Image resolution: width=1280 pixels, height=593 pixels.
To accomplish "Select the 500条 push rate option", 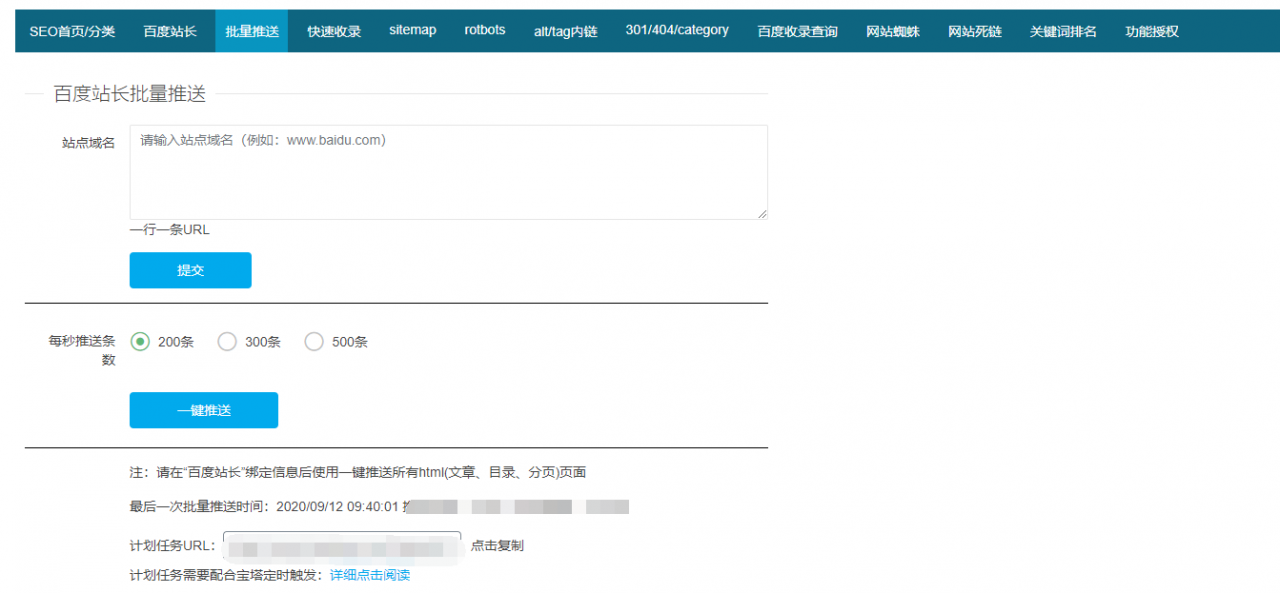I will coord(314,341).
